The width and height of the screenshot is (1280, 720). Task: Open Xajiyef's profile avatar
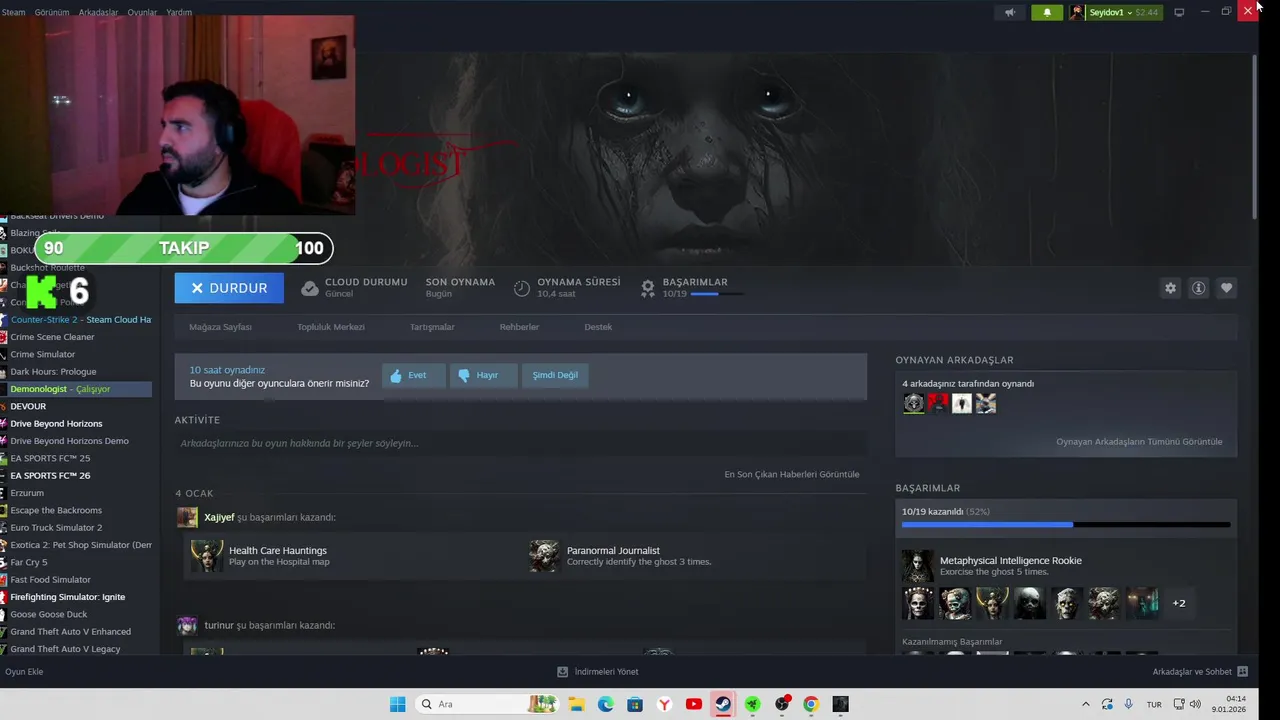click(x=187, y=517)
